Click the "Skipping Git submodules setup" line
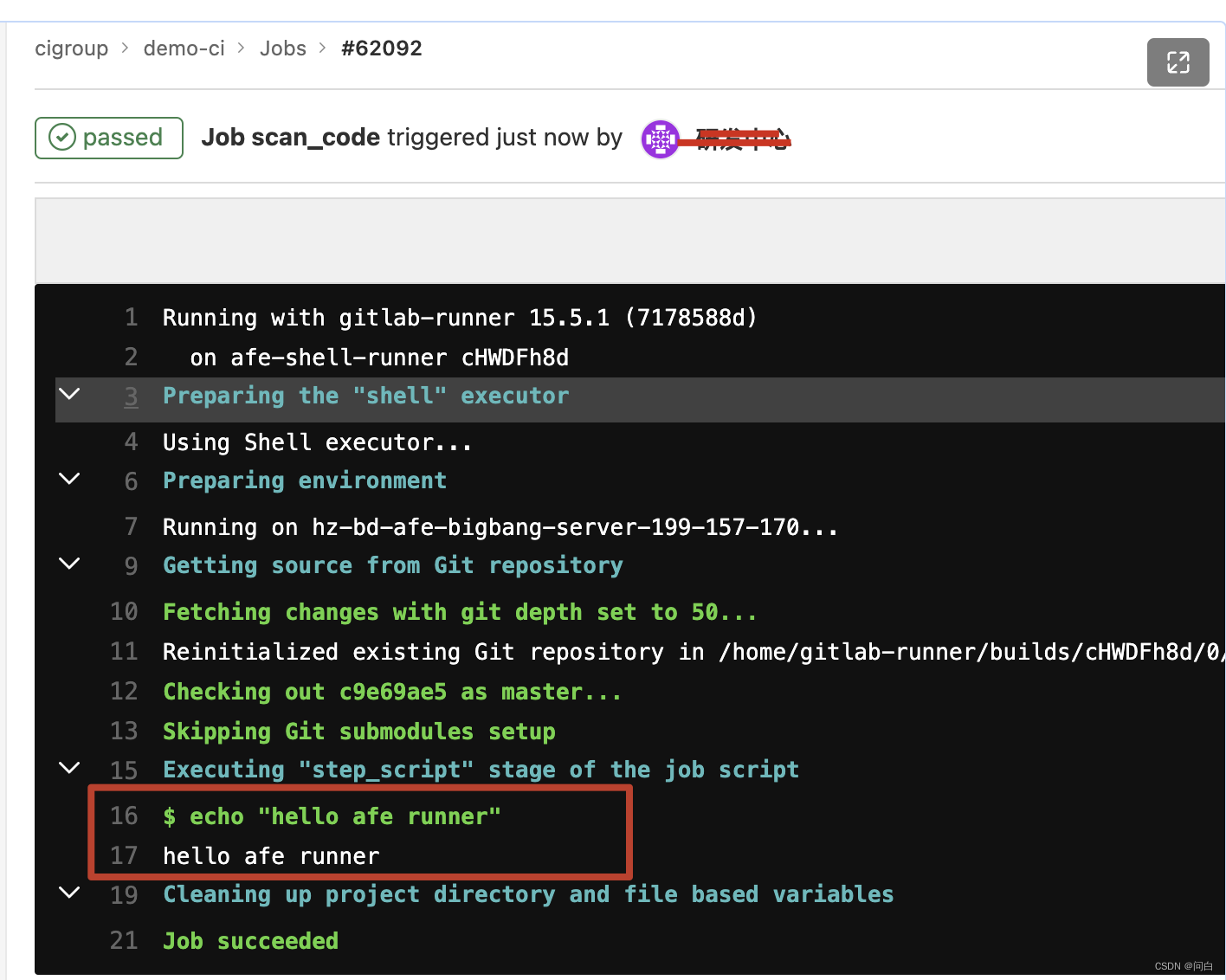 359,732
